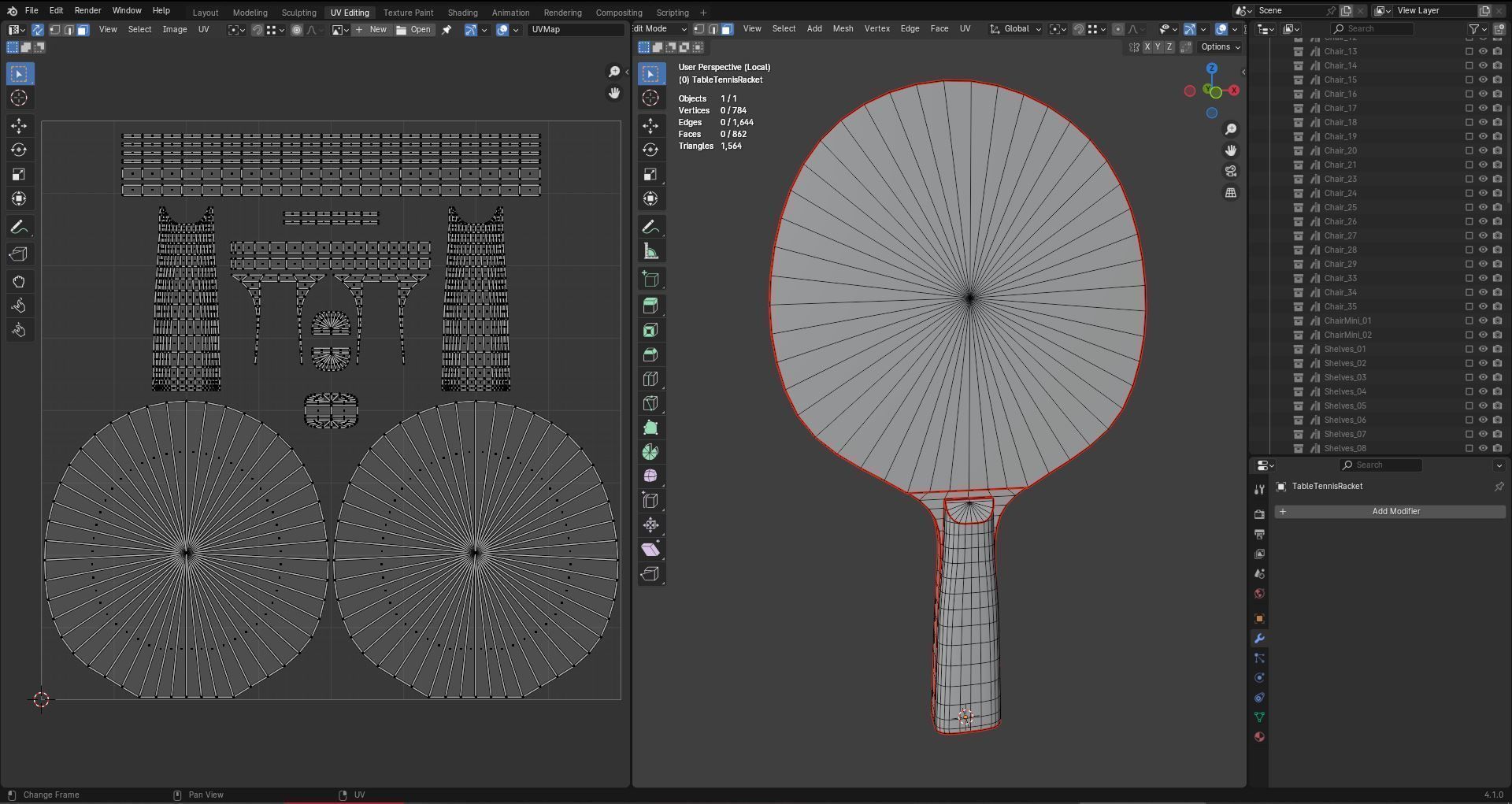The width and height of the screenshot is (1512, 804).
Task: Open the World properties tab
Action: point(1259,594)
